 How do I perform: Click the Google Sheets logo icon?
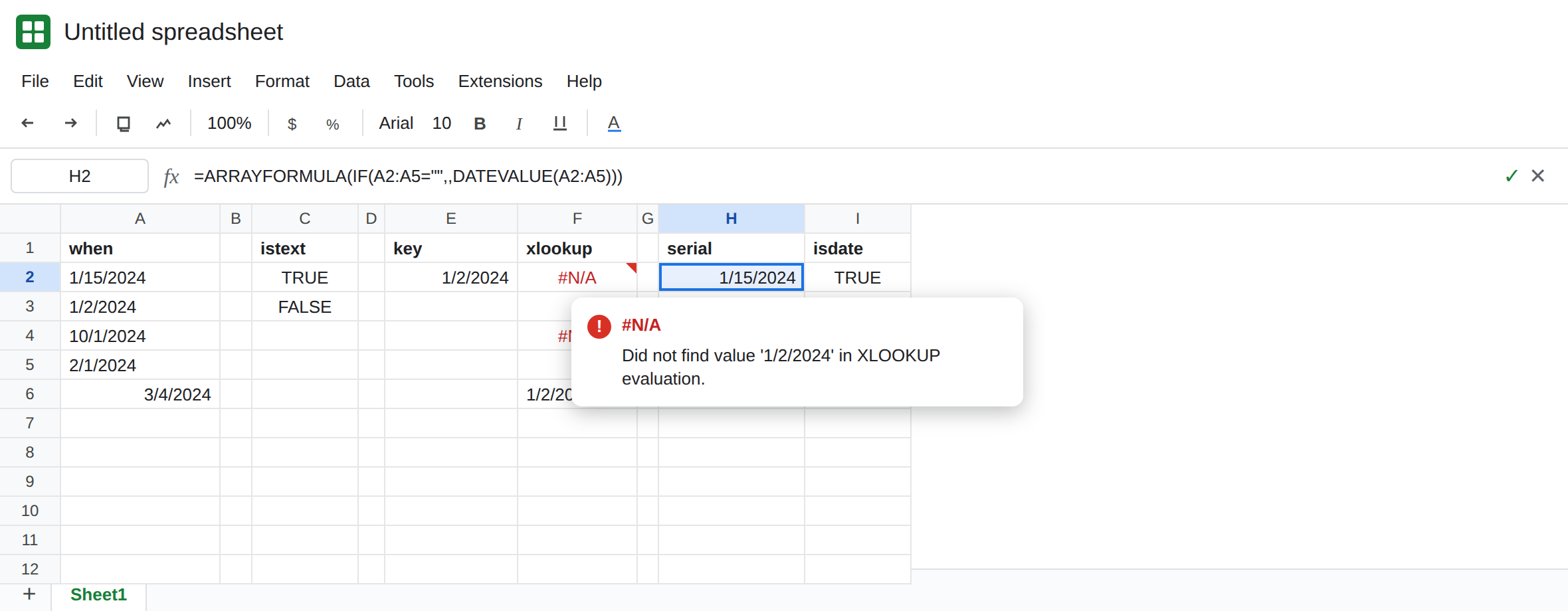[33, 32]
